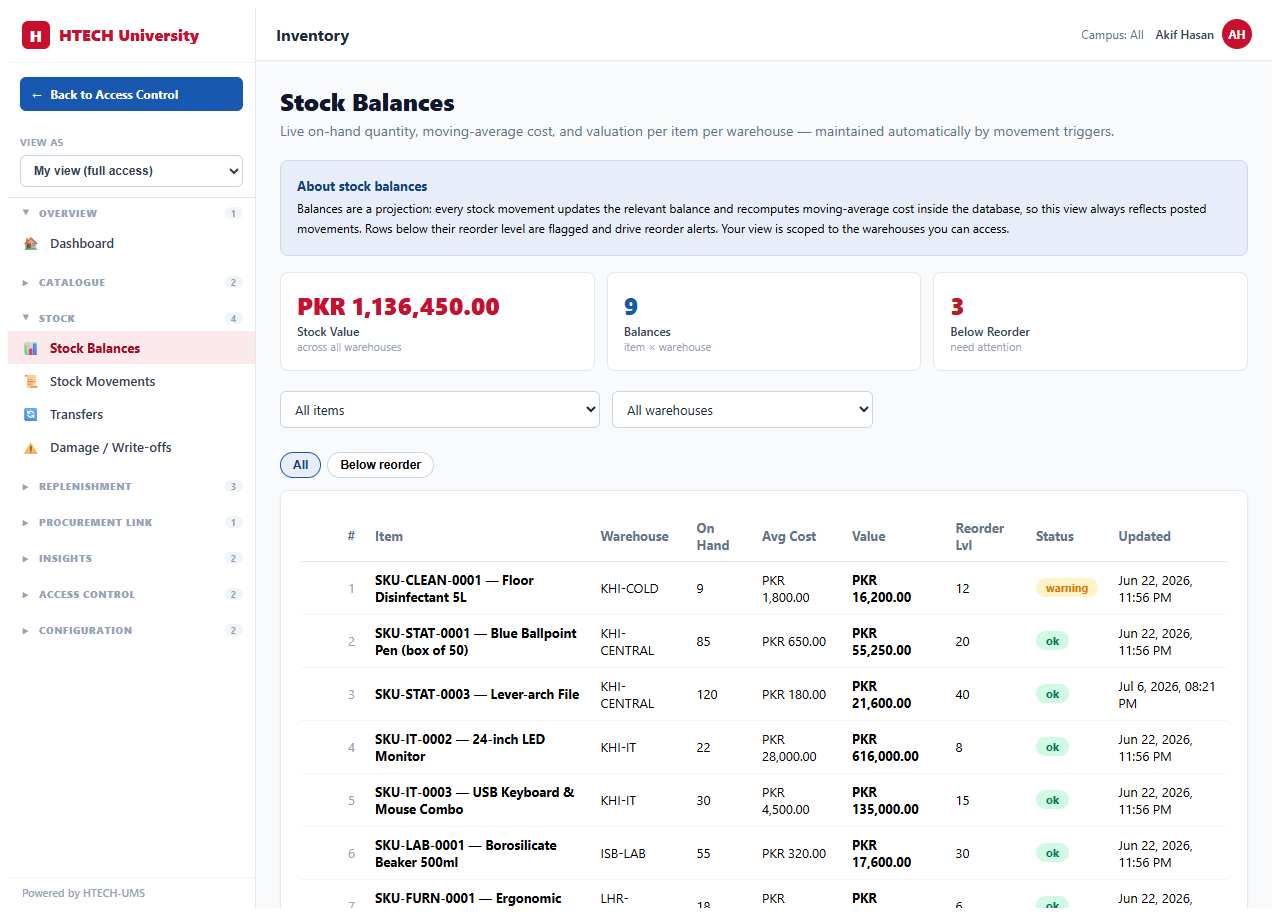Open Stock Movements page
This screenshot has width=1280, height=916.
pos(131,381)
